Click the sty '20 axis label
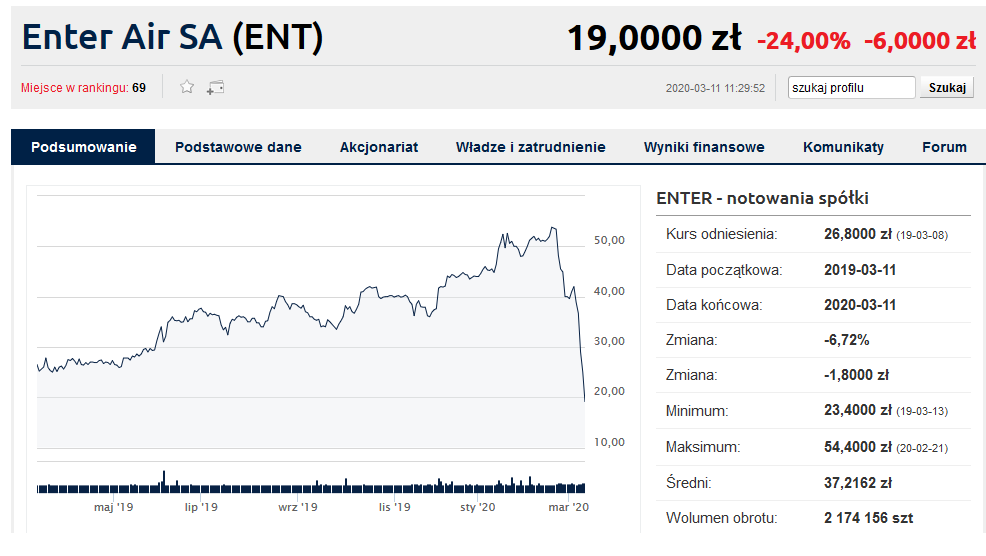The width and height of the screenshot is (986, 556). pyautogui.click(x=477, y=507)
